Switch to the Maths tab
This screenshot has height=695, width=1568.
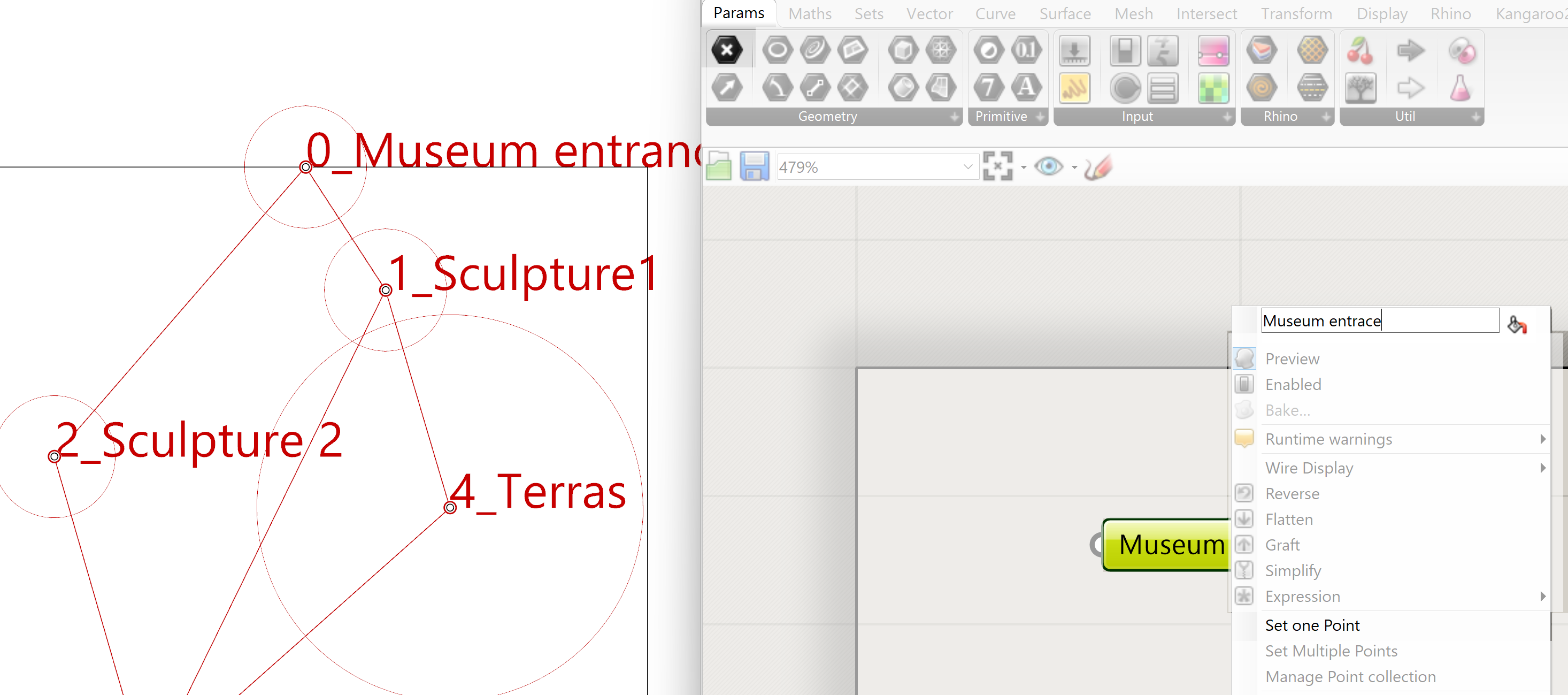pos(809,13)
